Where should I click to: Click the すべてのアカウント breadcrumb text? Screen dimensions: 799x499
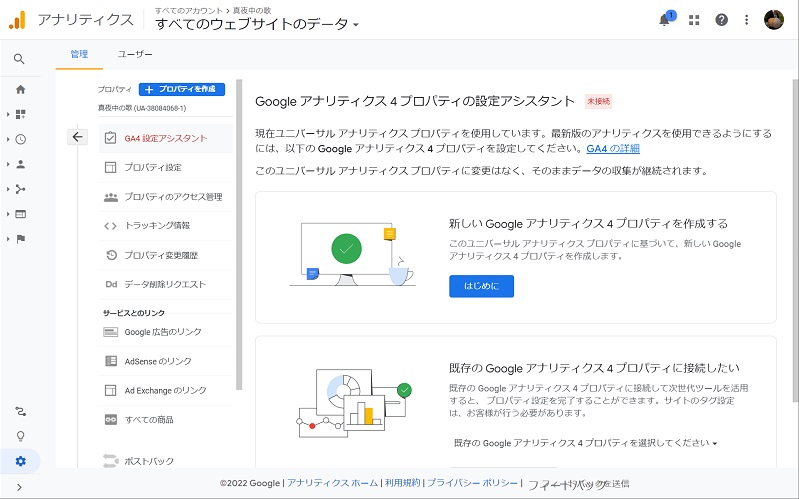tap(189, 10)
